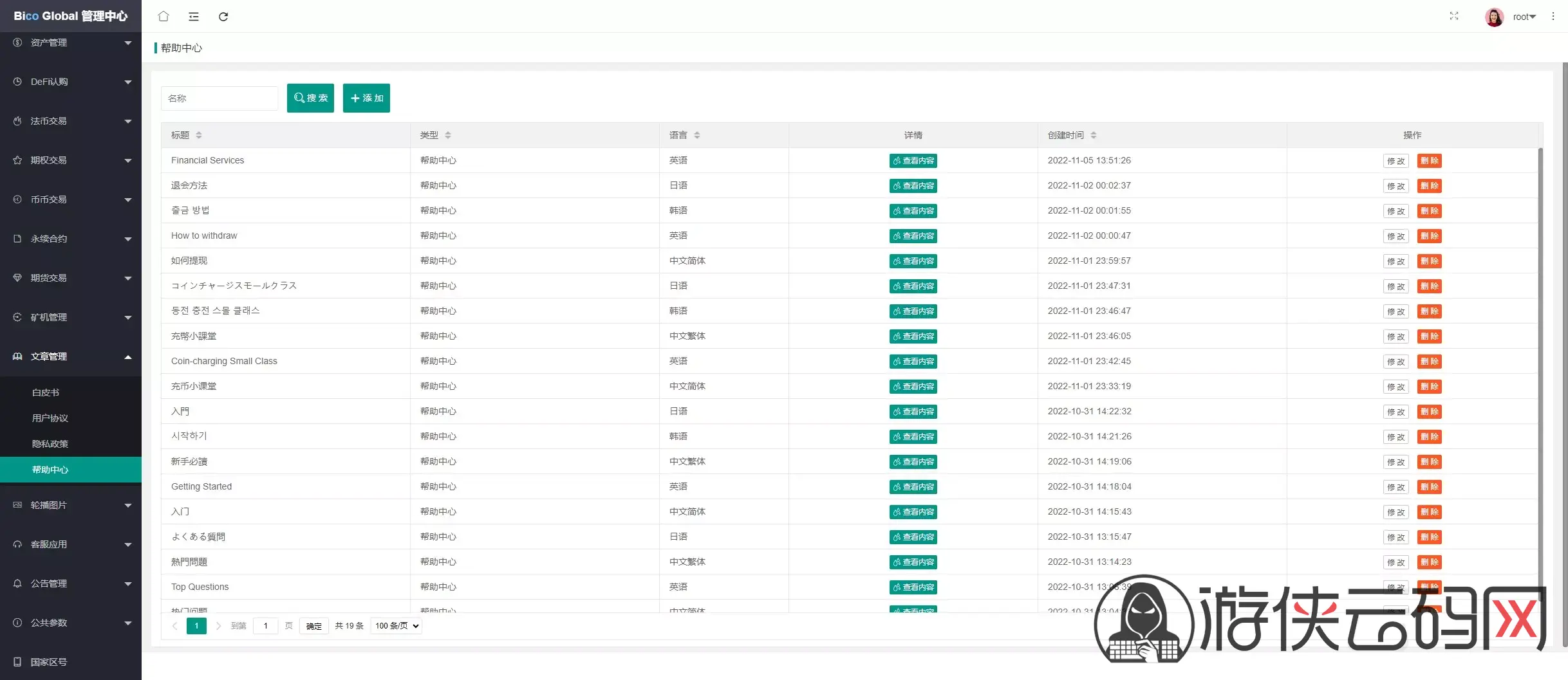The height and width of the screenshot is (680, 1568).
Task: Open the vertical three-dot more menu
Action: (x=1553, y=16)
